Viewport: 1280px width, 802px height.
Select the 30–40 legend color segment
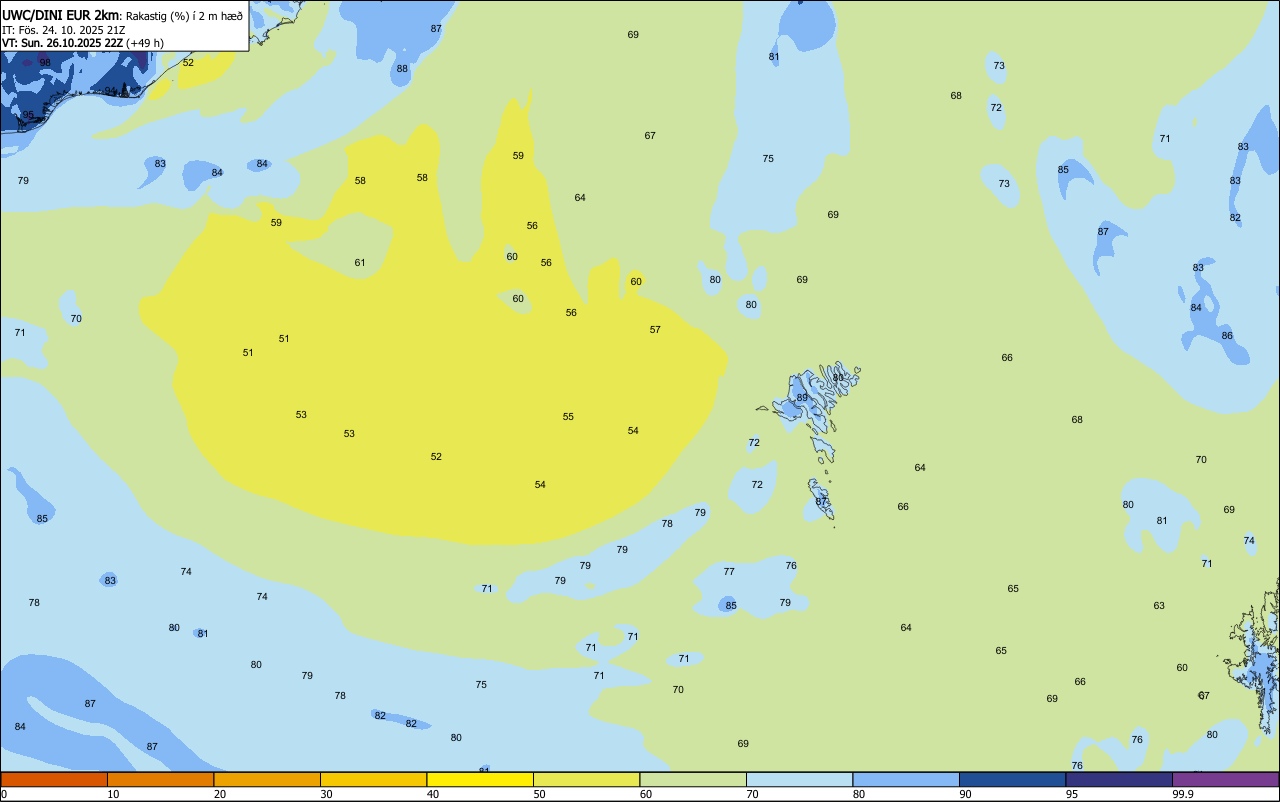tap(373, 779)
